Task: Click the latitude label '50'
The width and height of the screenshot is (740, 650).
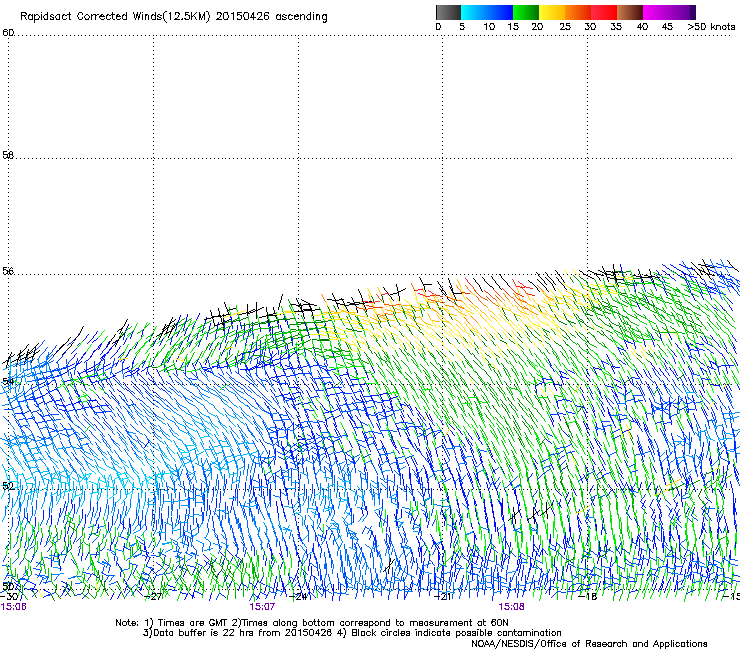Action: [8, 586]
